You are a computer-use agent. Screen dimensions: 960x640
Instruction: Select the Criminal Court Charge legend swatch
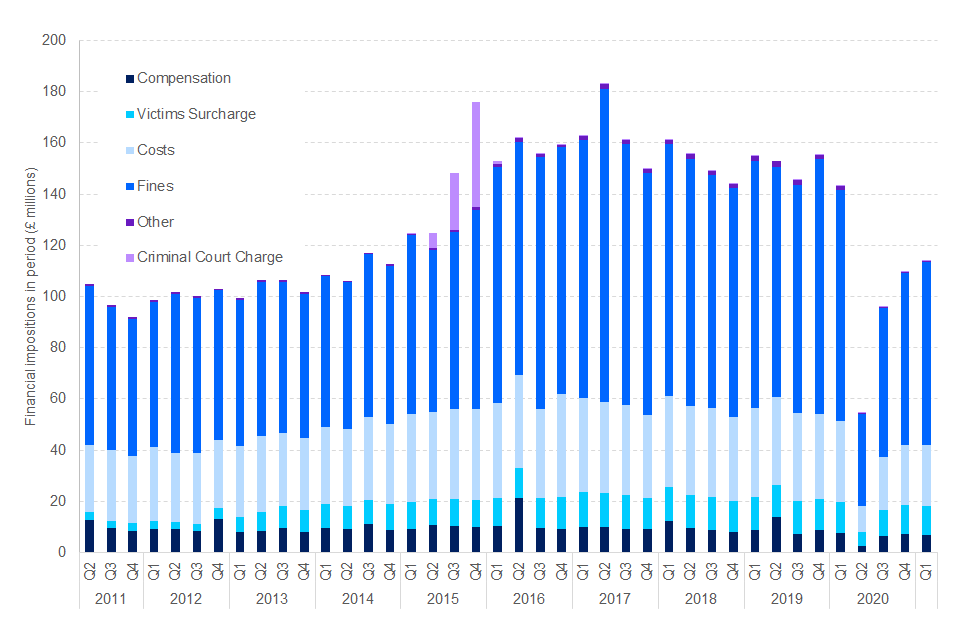pyautogui.click(x=129, y=259)
